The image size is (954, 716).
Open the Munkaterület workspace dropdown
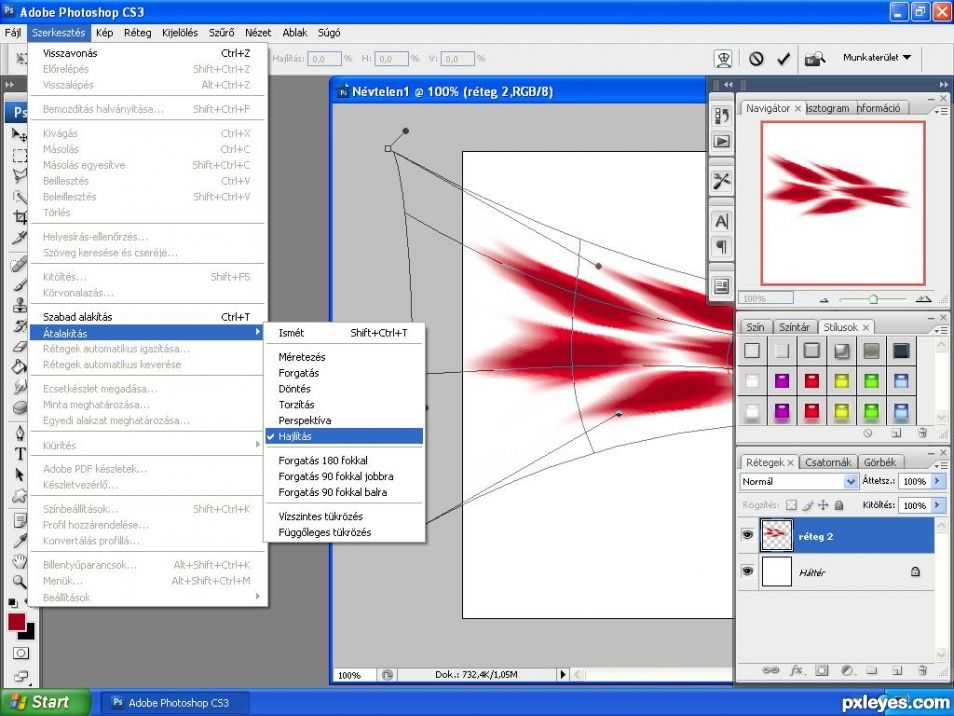pyautogui.click(x=877, y=58)
